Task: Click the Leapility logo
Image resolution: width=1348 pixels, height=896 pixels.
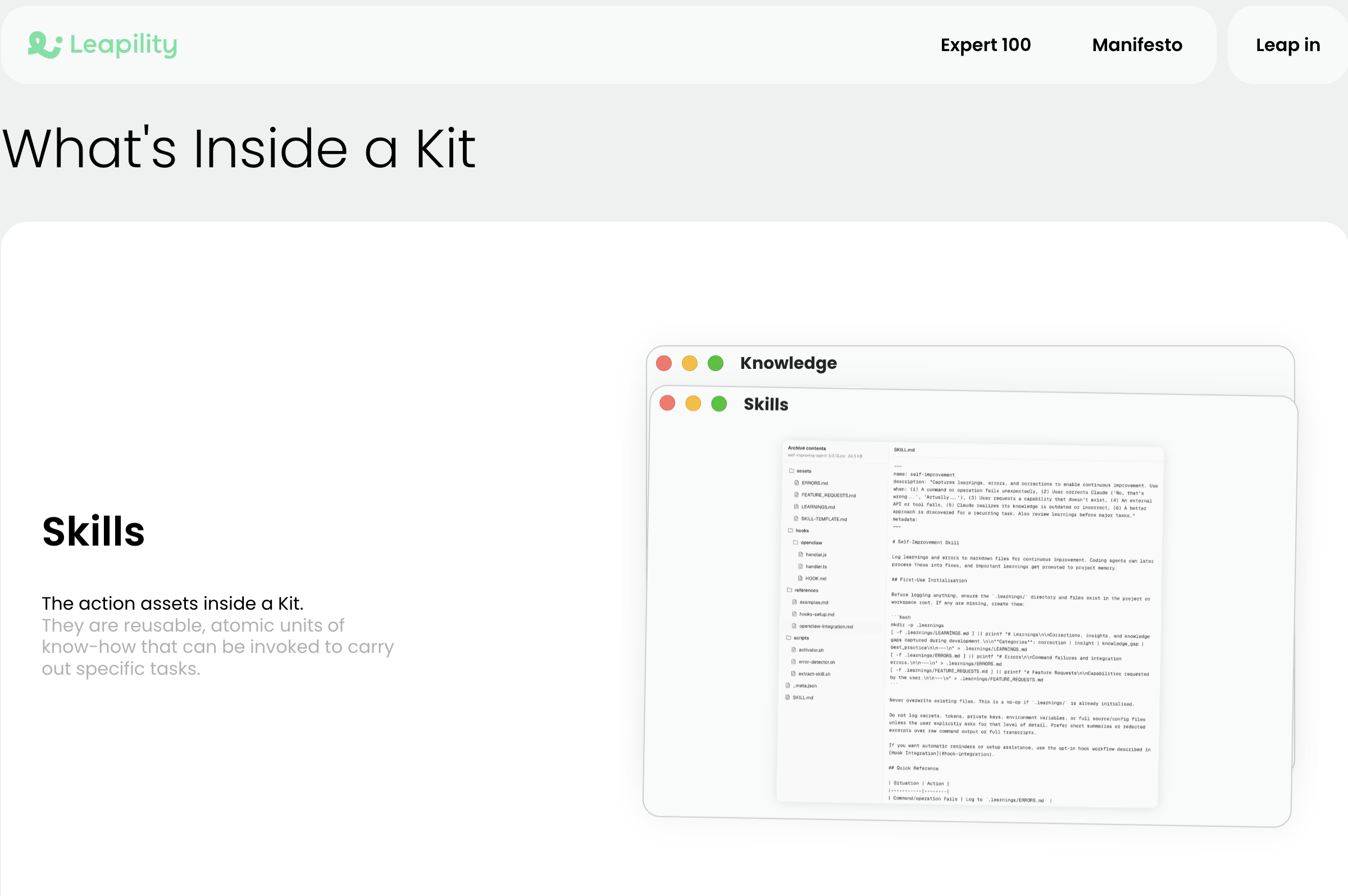Action: pos(102,44)
